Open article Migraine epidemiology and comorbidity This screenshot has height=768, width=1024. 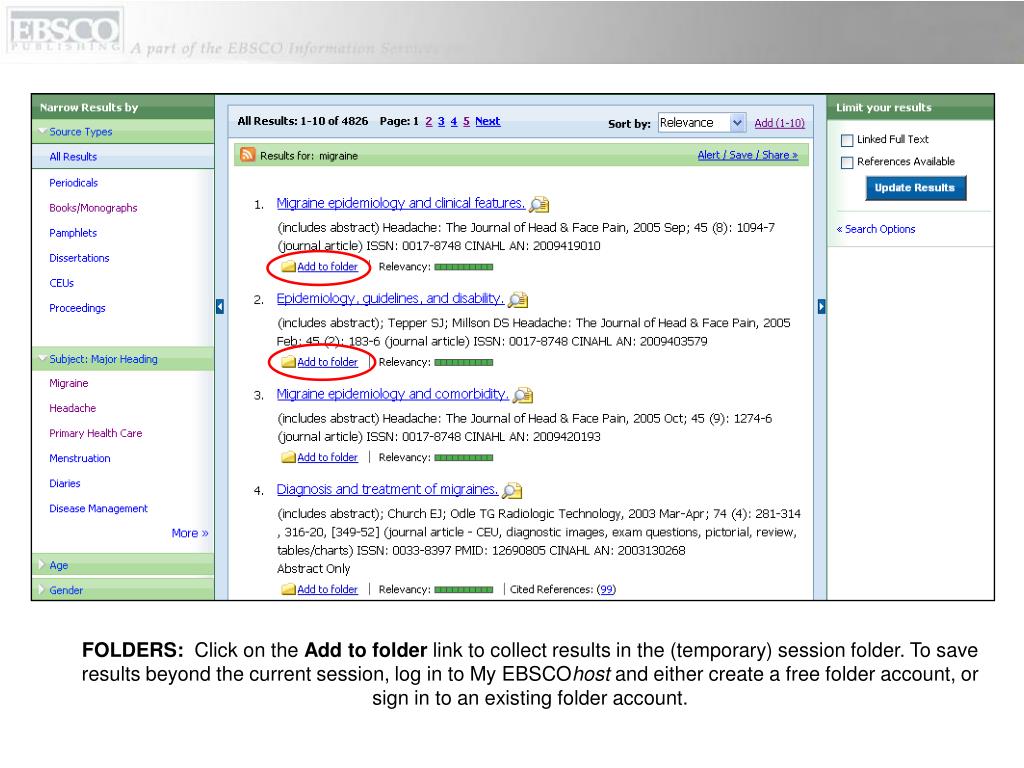point(392,394)
